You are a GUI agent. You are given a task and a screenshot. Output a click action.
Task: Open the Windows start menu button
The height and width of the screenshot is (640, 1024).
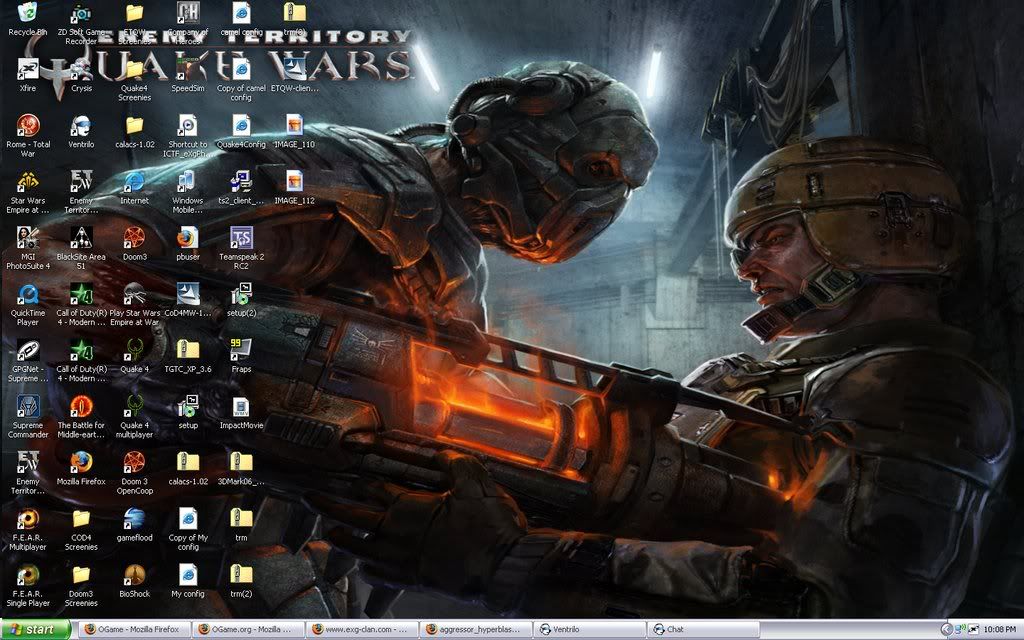pos(35,630)
